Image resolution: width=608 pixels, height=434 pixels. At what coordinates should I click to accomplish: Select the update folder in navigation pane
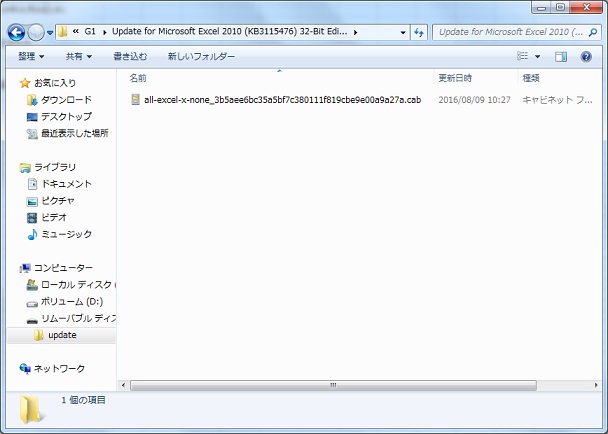point(62,335)
